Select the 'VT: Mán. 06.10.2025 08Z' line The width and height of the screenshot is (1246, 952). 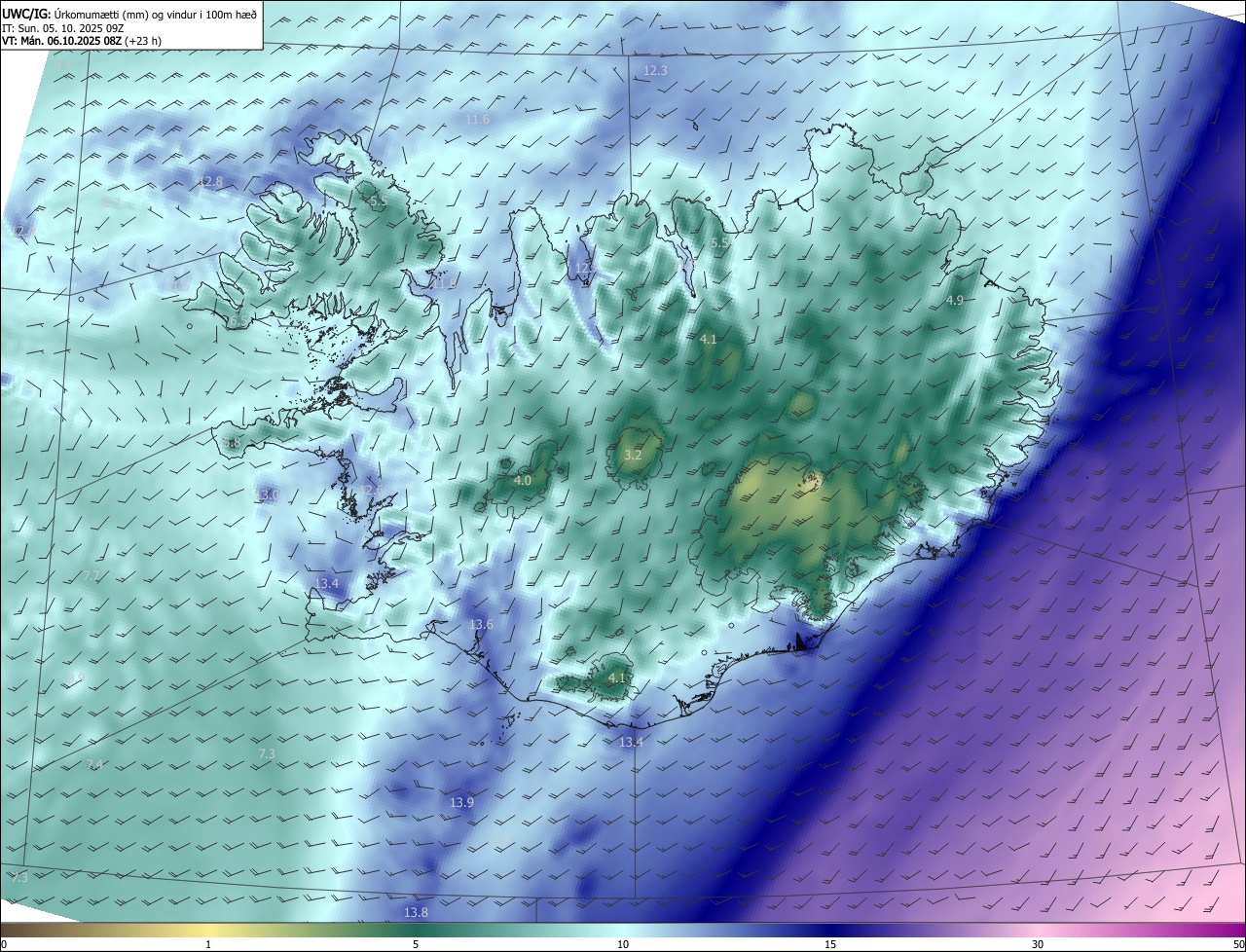click(61, 42)
